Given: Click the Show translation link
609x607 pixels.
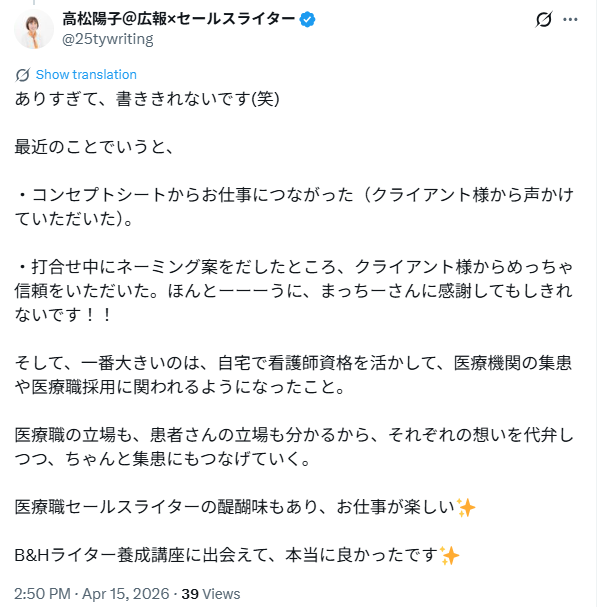Looking at the screenshot, I should coord(86,75).
